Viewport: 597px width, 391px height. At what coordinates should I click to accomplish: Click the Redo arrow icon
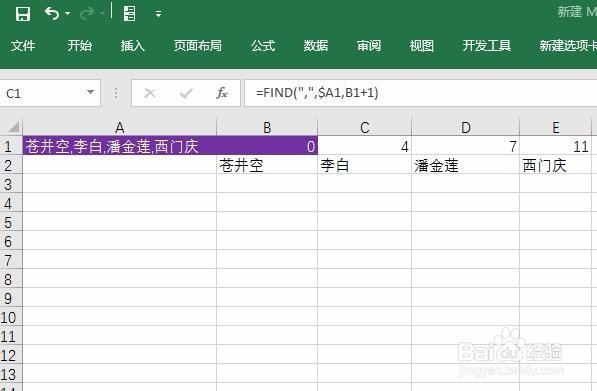tap(87, 14)
